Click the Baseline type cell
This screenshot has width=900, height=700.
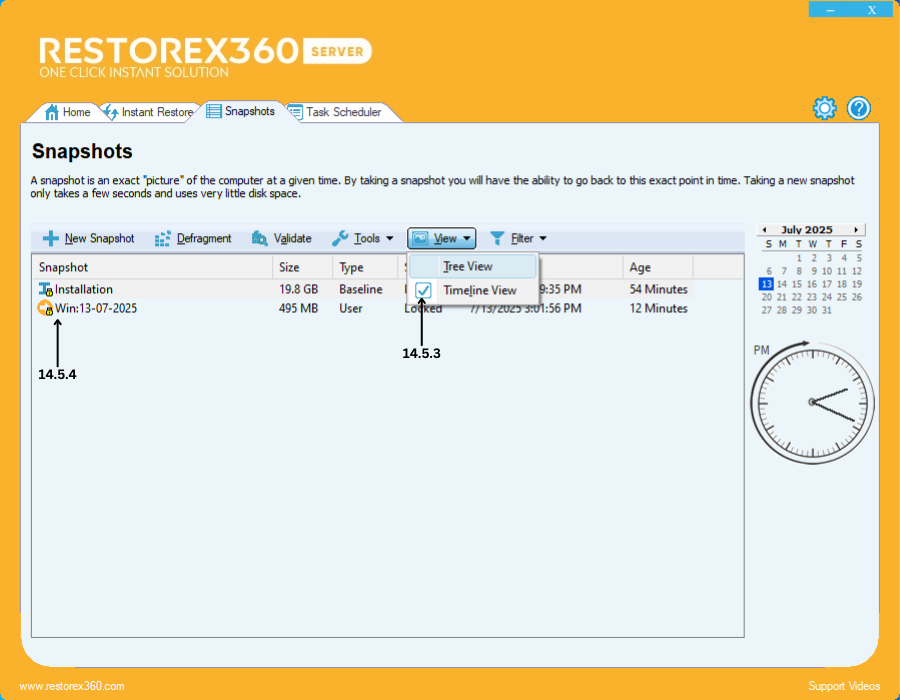coord(360,289)
